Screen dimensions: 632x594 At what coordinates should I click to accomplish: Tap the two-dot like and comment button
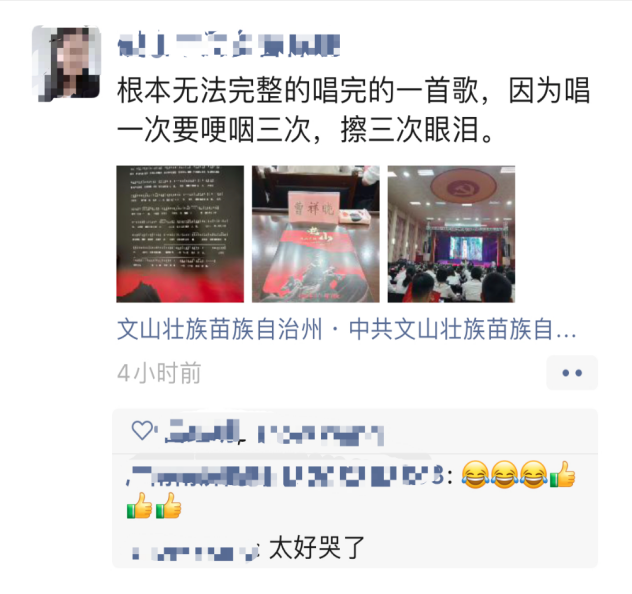(x=572, y=373)
